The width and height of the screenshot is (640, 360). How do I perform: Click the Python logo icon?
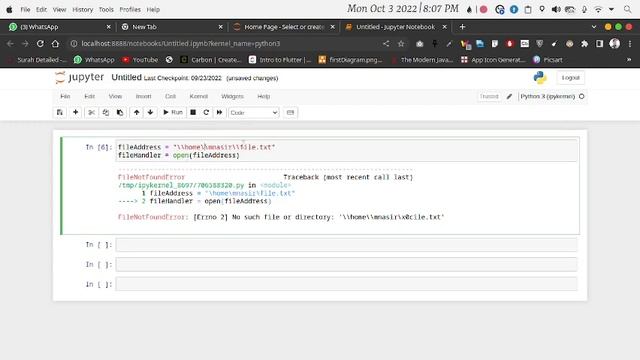pos(540,78)
